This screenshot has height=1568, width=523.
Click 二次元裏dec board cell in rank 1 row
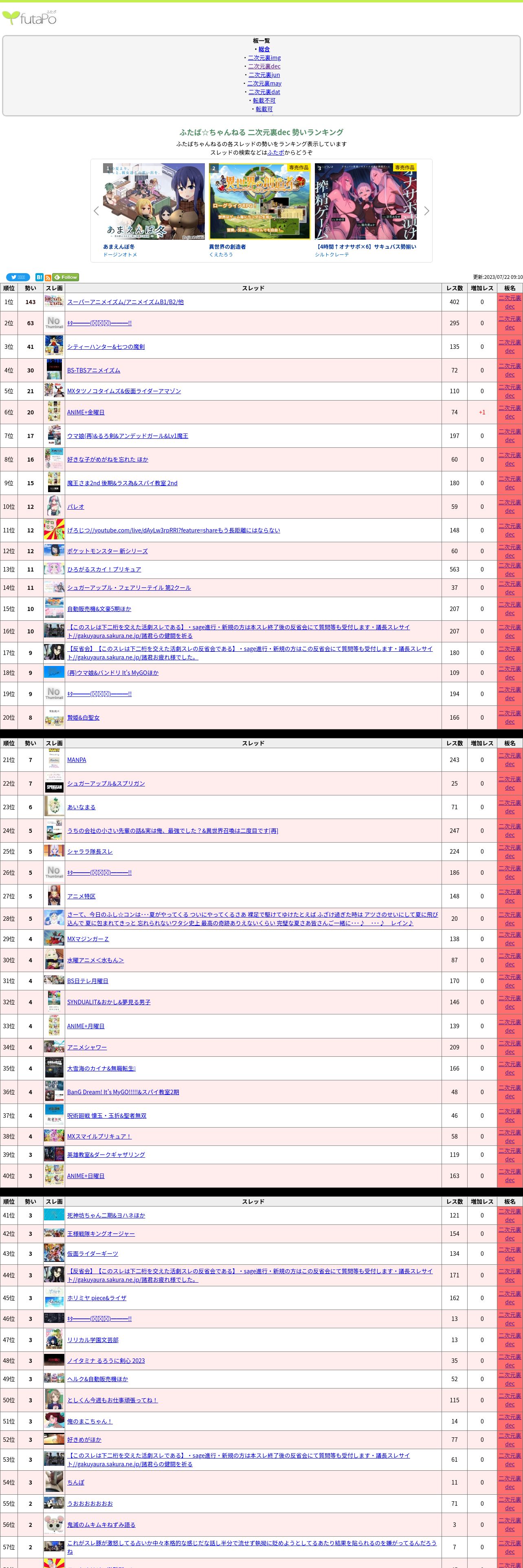pos(510,302)
